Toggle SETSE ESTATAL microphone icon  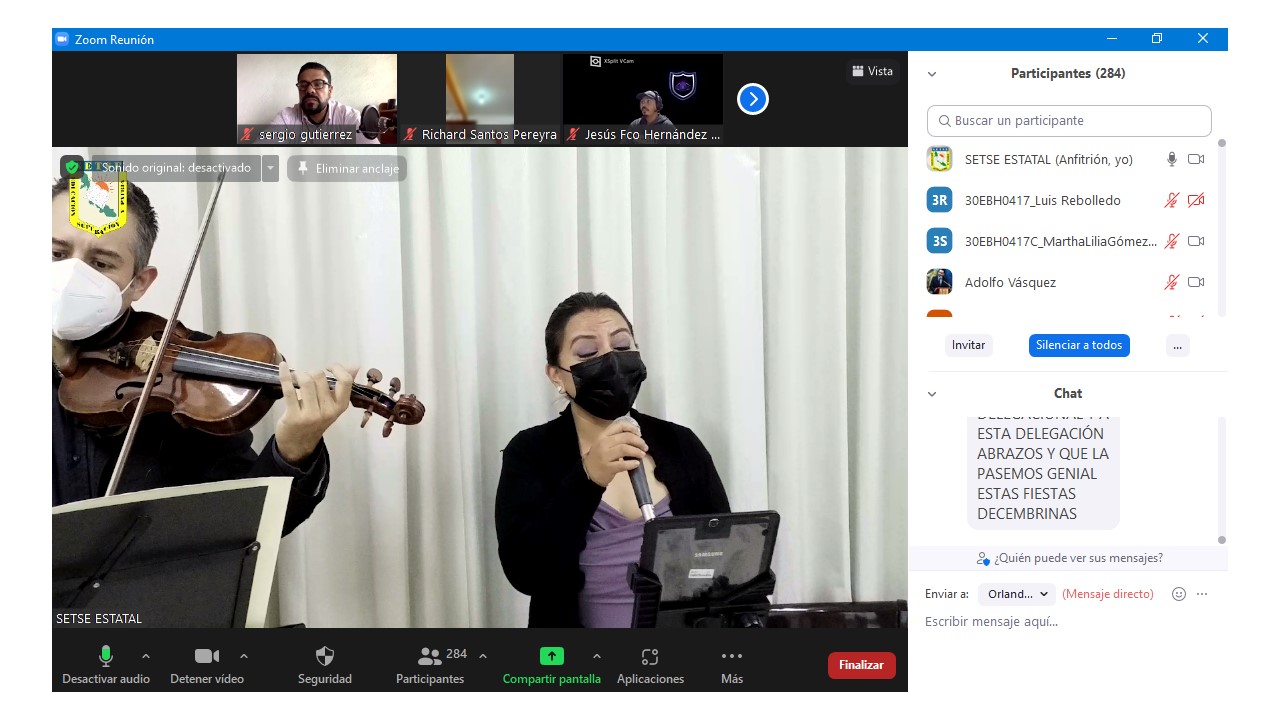1172,159
